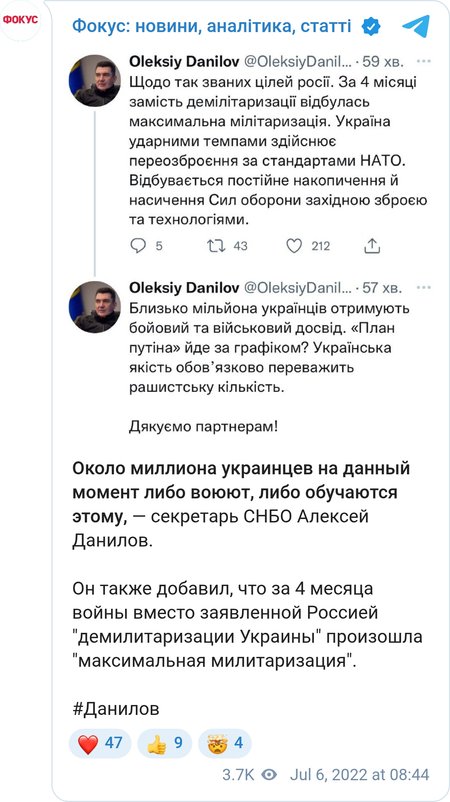Screen dimensions: 450x802
Task: Click the retweet icon showing 43
Action: point(216,246)
